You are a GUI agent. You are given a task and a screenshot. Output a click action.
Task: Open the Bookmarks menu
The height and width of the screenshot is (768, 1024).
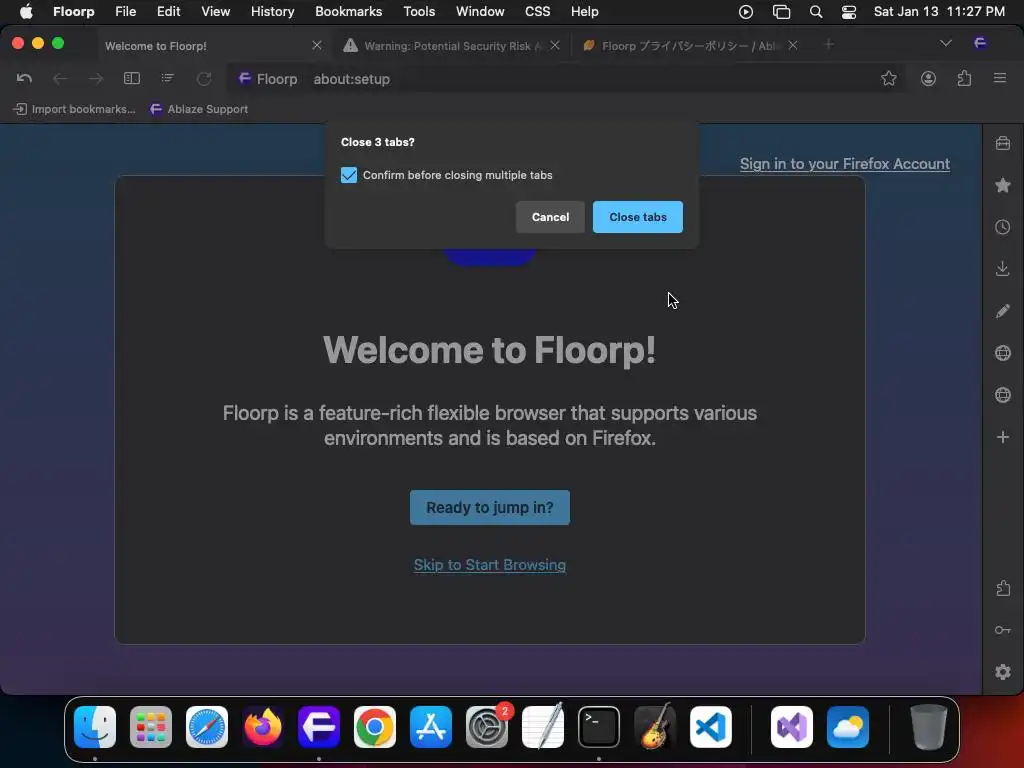tap(349, 12)
